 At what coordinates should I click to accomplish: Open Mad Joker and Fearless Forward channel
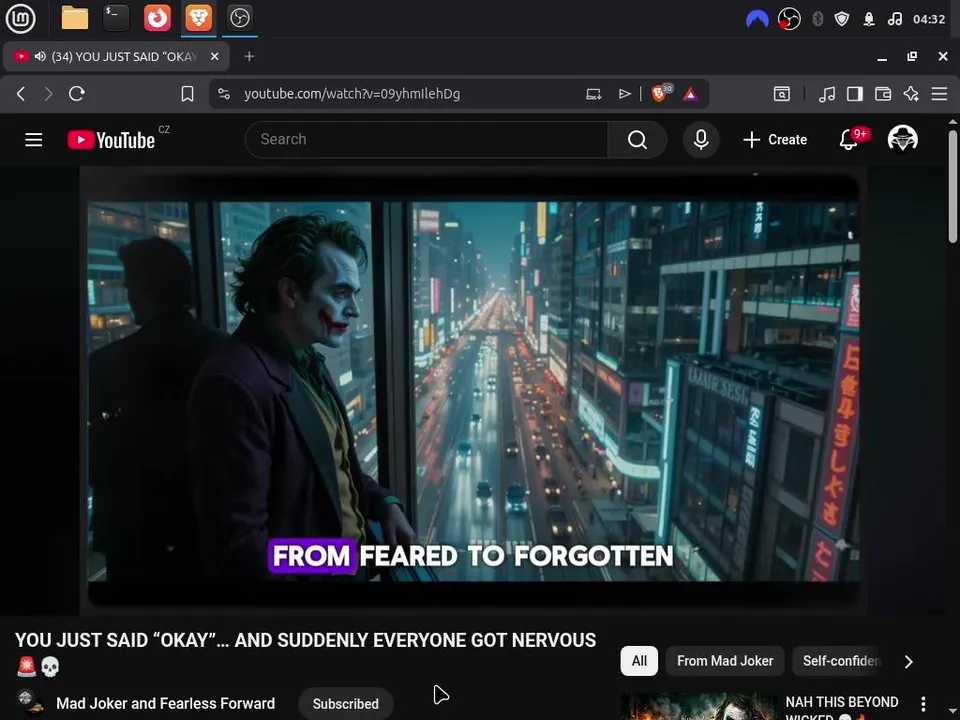coord(165,703)
